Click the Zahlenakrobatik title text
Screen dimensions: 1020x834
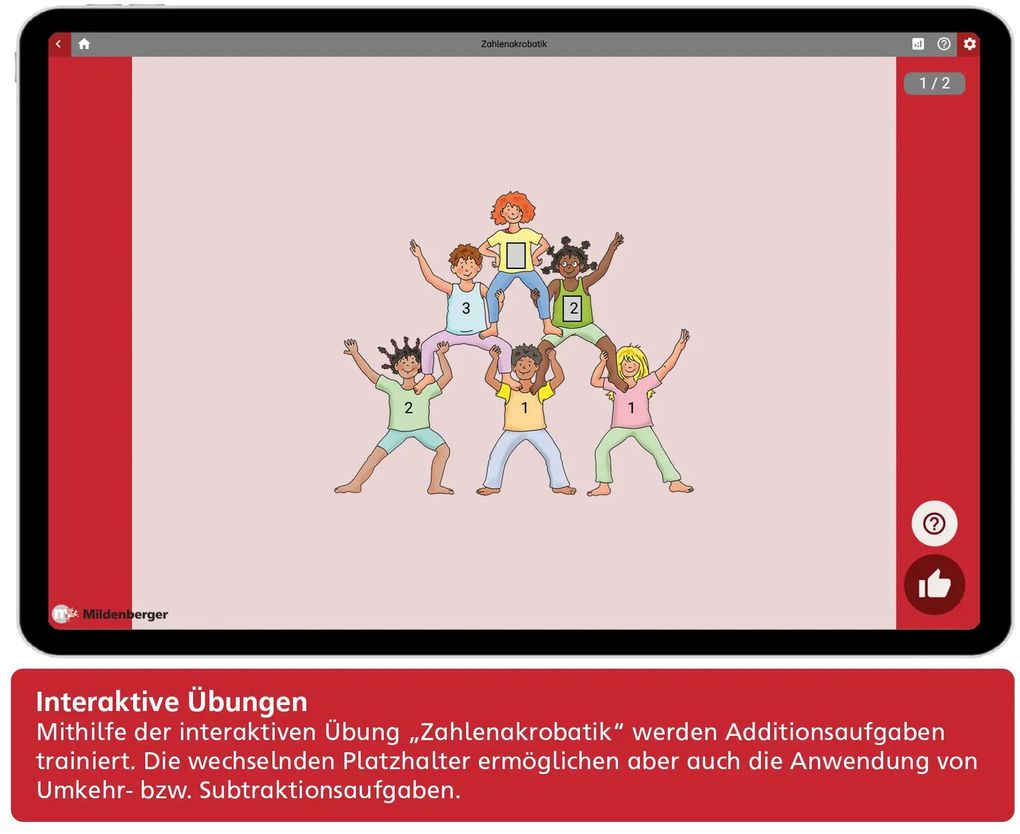pyautogui.click(x=514, y=44)
